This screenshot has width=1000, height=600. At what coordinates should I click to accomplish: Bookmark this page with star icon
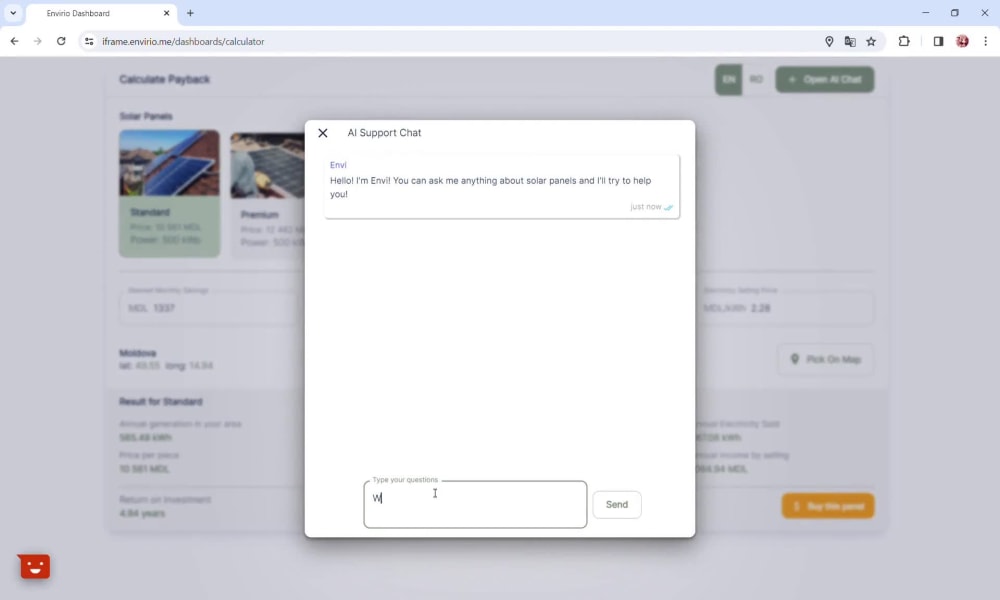click(871, 41)
